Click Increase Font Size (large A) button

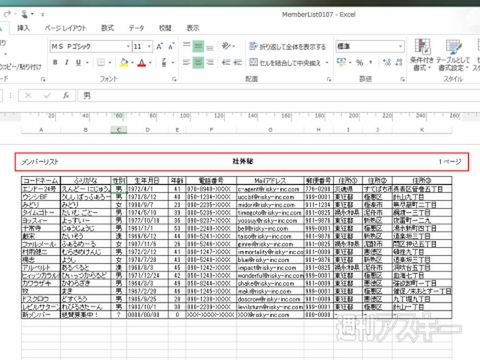(x=159, y=46)
